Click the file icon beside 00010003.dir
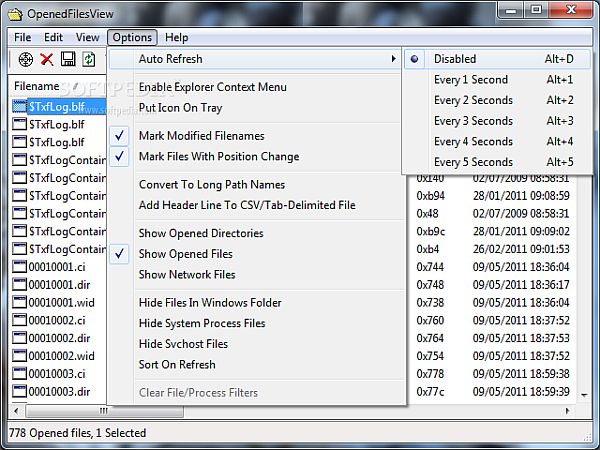Screen dimensions: 600x450 click(19, 391)
